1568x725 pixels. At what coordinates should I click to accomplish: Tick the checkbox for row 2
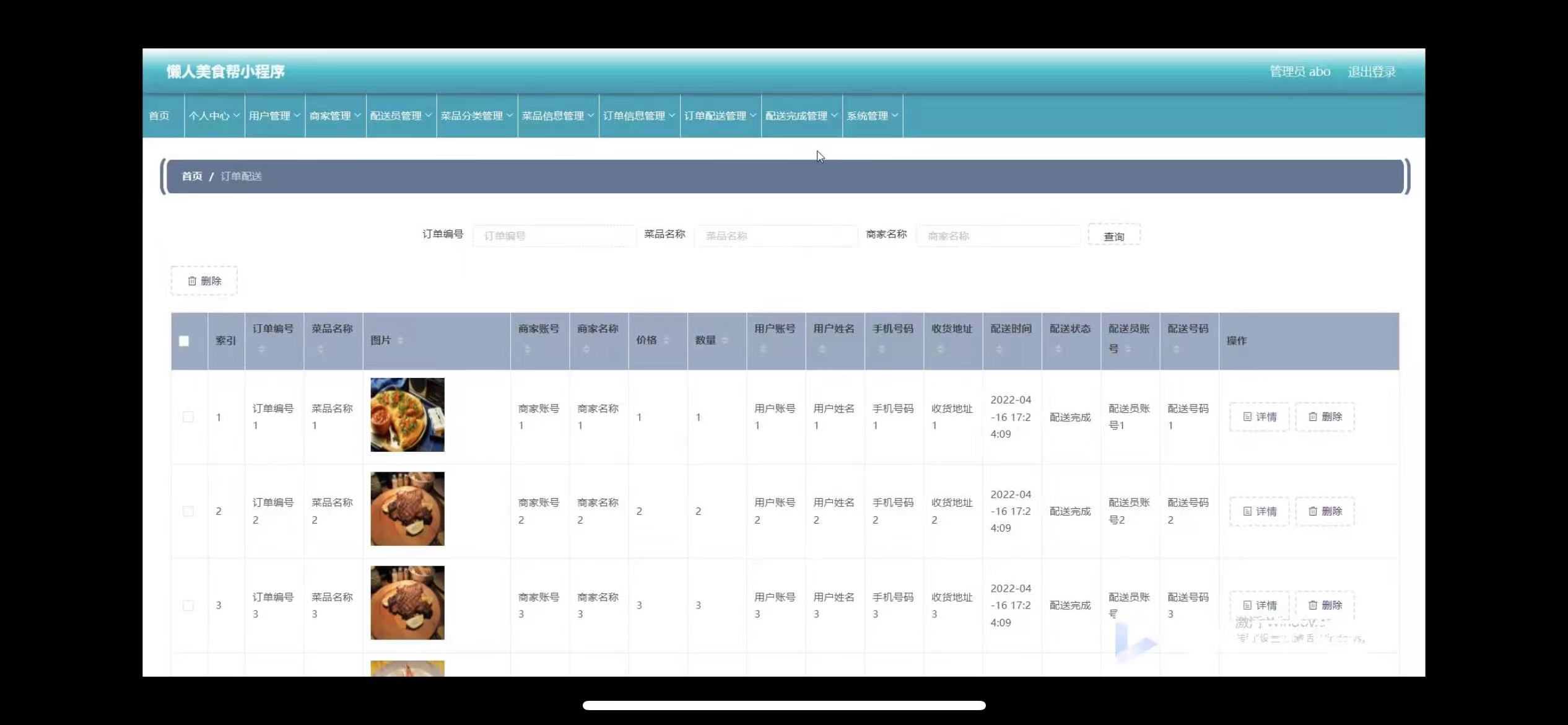(188, 511)
